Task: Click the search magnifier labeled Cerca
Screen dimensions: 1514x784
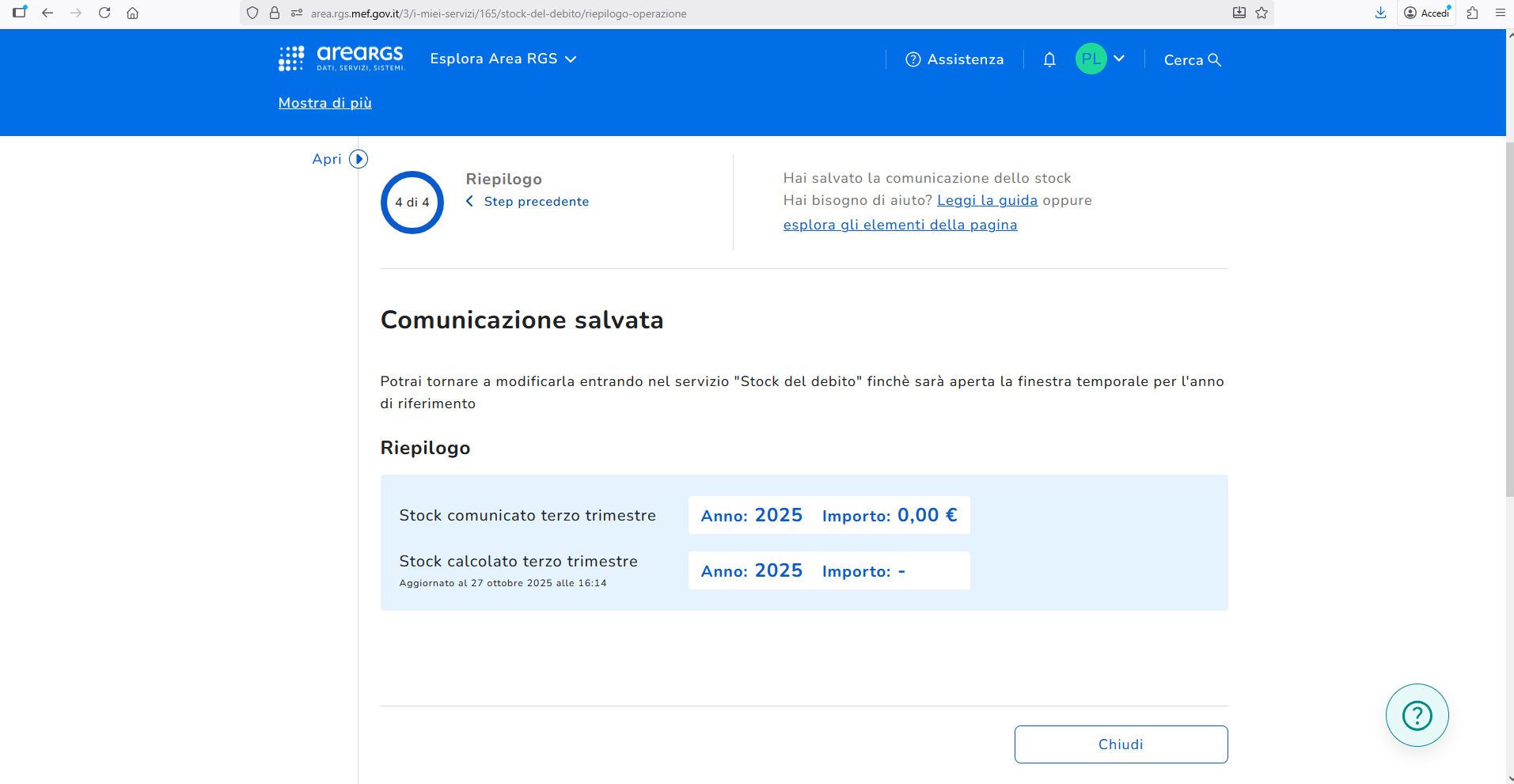Action: (1192, 60)
